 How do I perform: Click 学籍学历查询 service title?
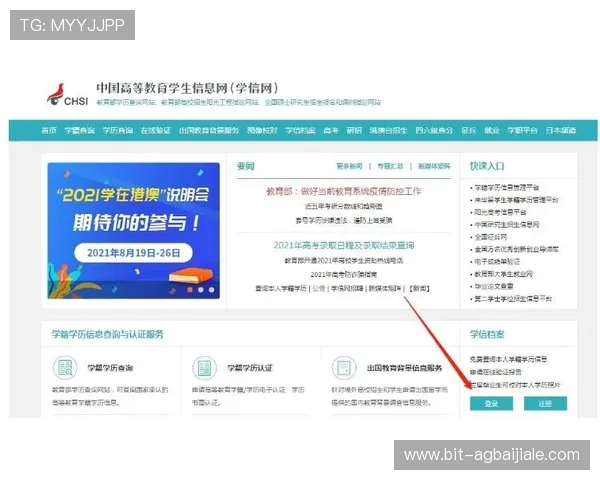(x=110, y=368)
